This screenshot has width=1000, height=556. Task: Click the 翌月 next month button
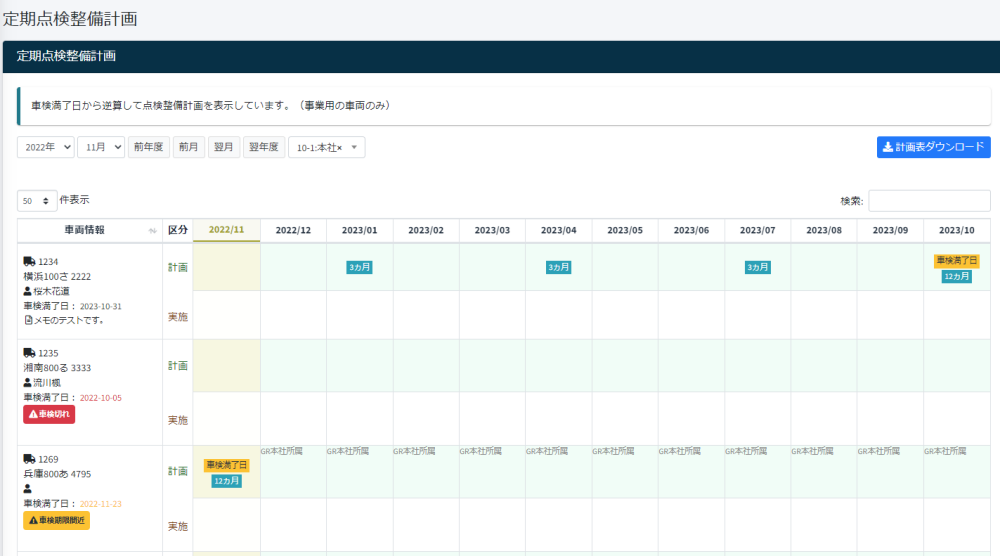(x=225, y=147)
